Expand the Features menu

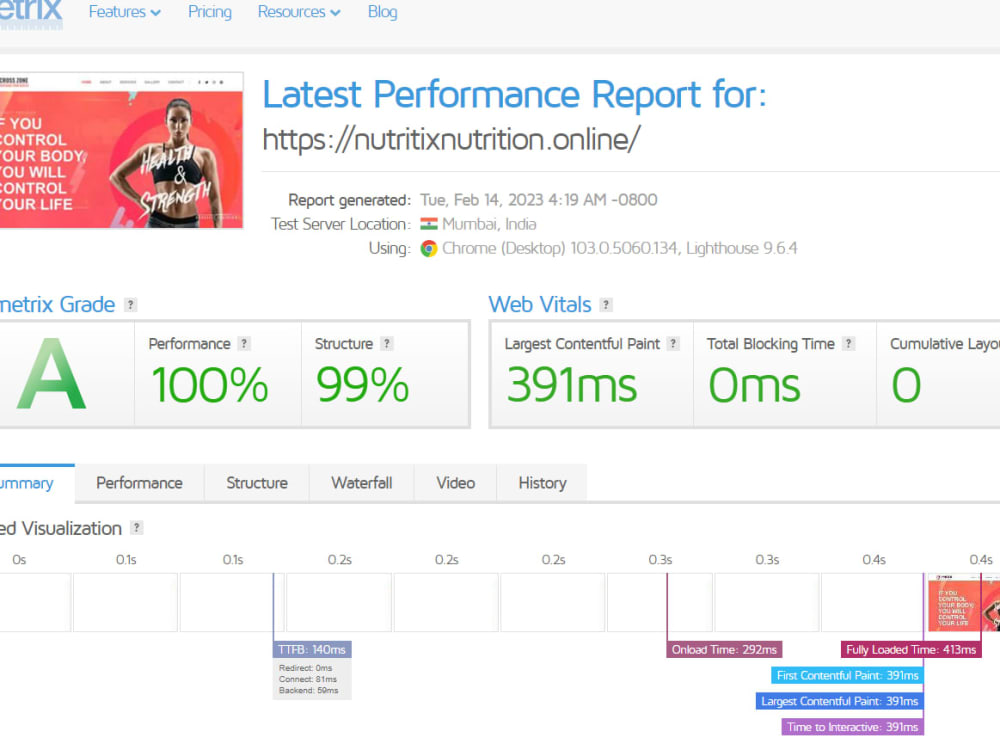point(124,12)
